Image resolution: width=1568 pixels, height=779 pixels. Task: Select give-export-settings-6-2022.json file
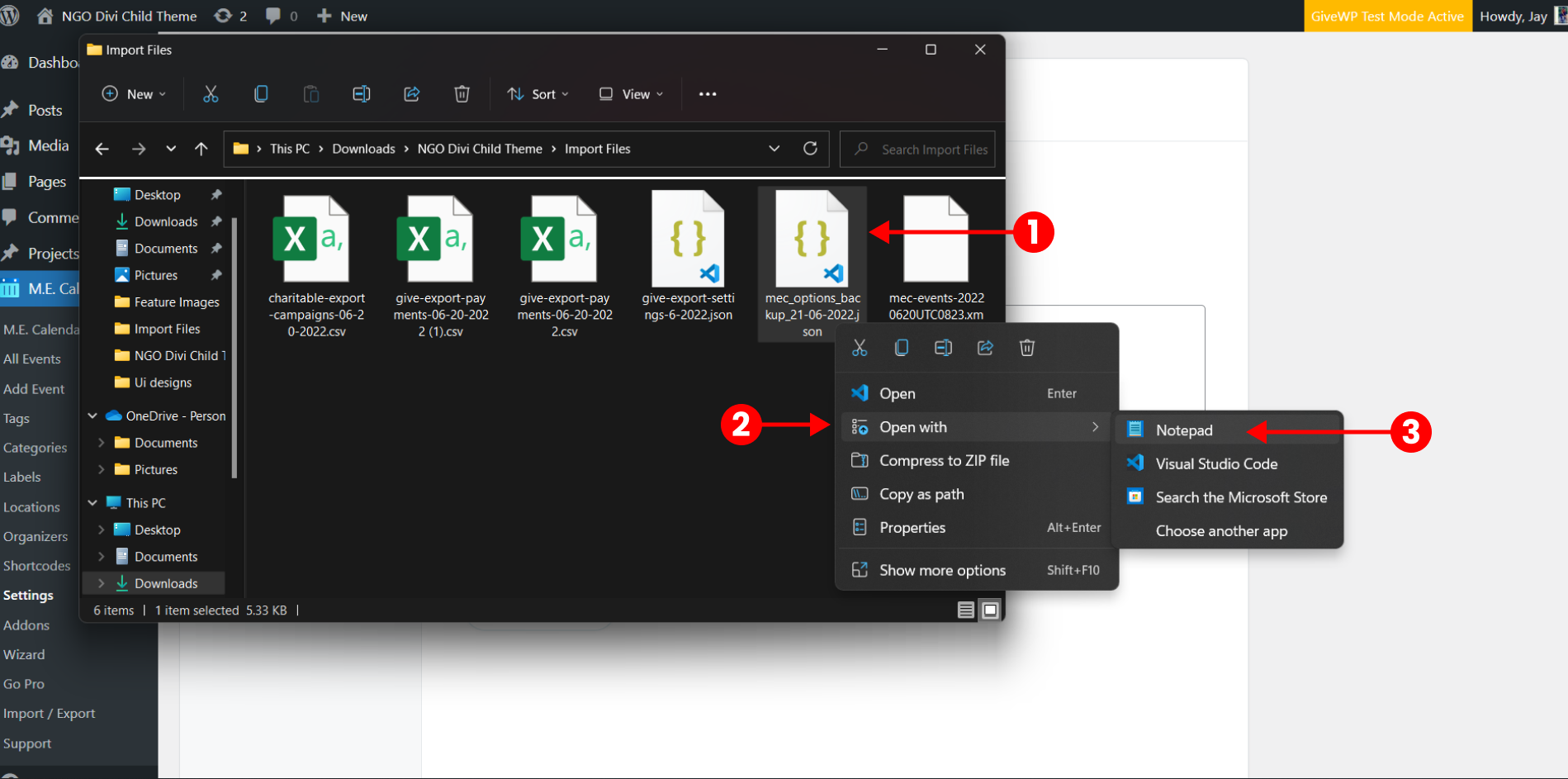[688, 258]
